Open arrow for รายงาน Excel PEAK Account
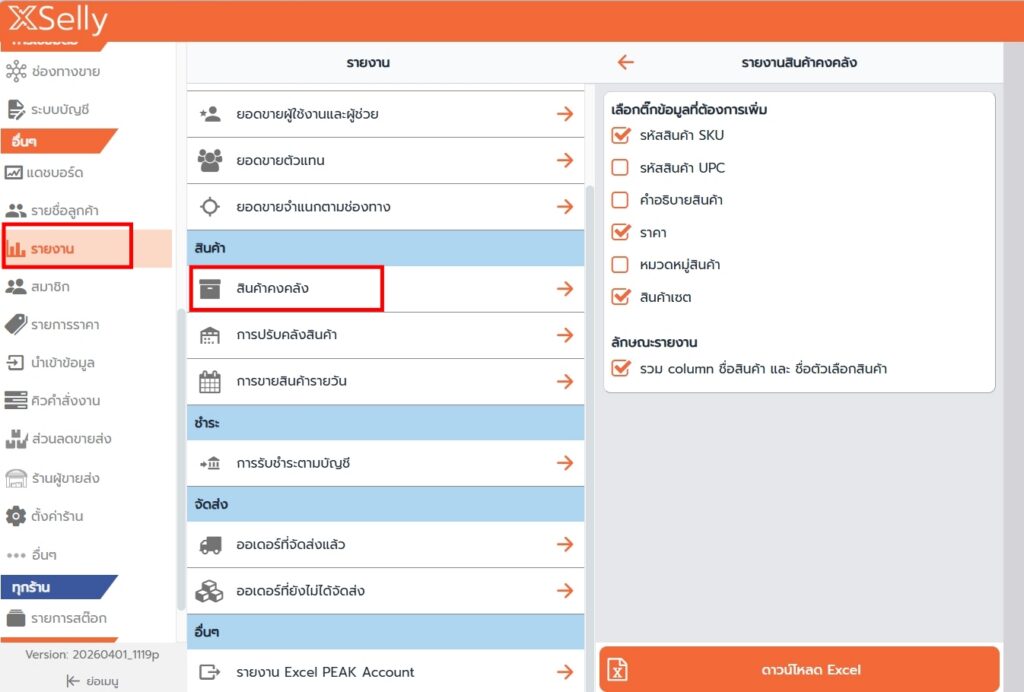Screen dimensions: 1024x692 [565, 672]
